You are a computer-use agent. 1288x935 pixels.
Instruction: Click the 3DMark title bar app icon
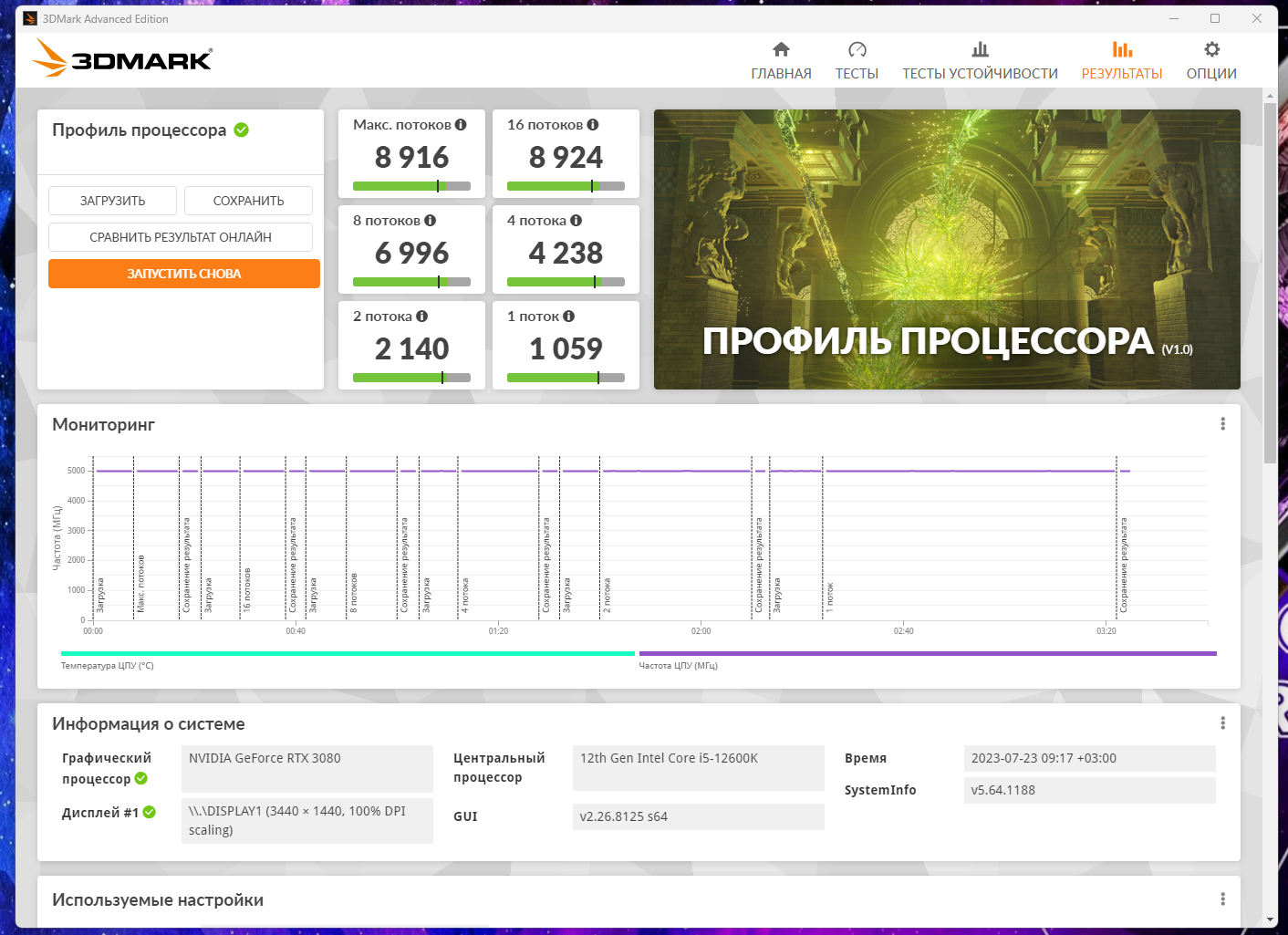pyautogui.click(x=30, y=18)
